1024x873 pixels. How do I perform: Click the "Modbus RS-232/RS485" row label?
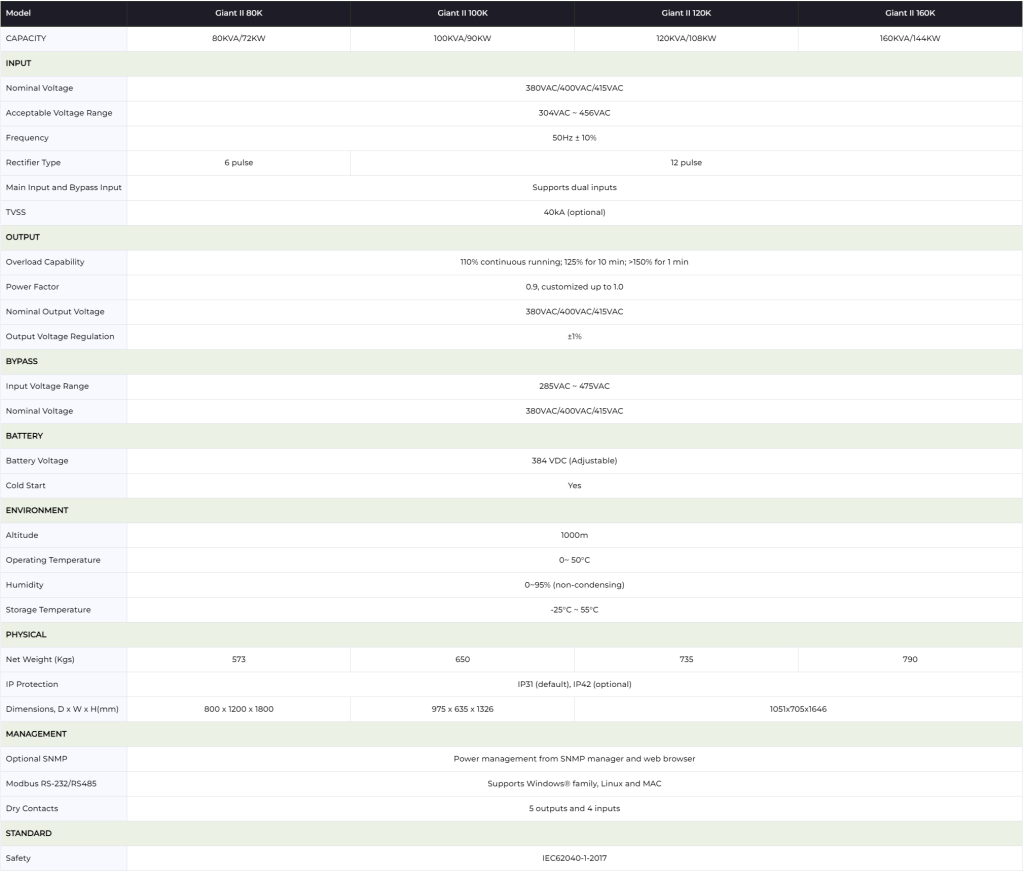coord(51,783)
